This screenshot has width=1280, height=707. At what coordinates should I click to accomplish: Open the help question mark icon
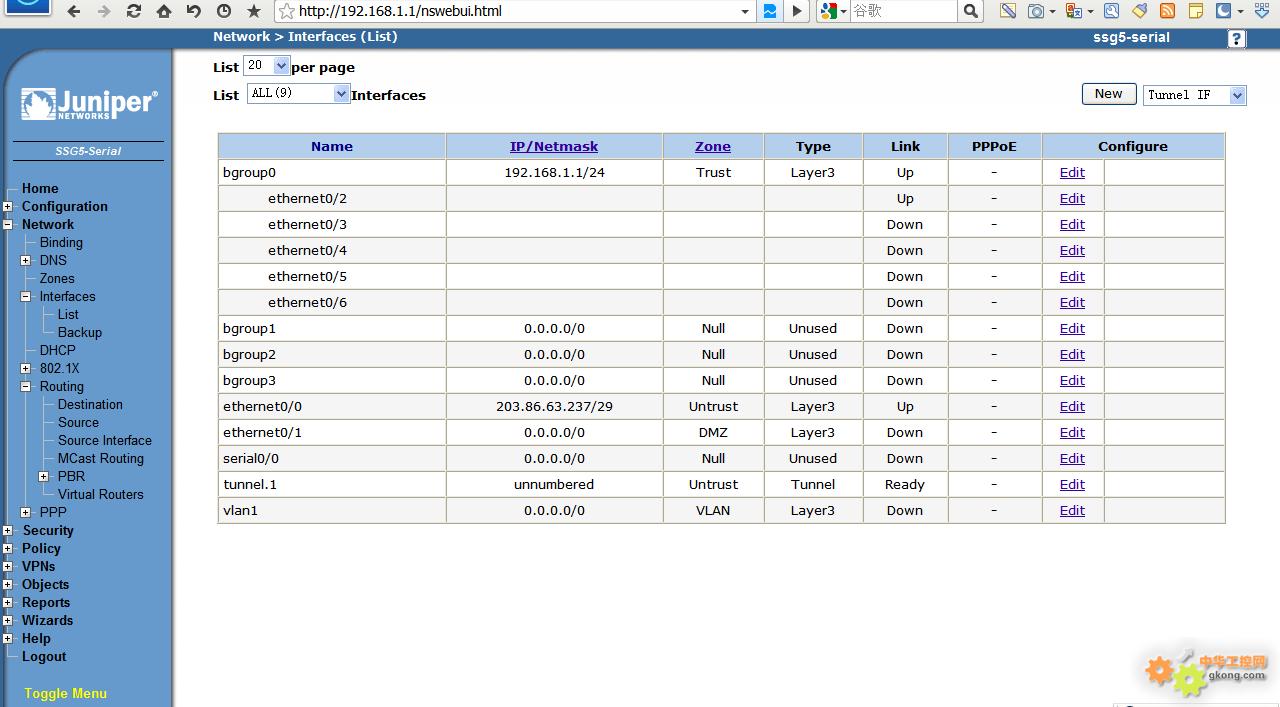click(1237, 39)
